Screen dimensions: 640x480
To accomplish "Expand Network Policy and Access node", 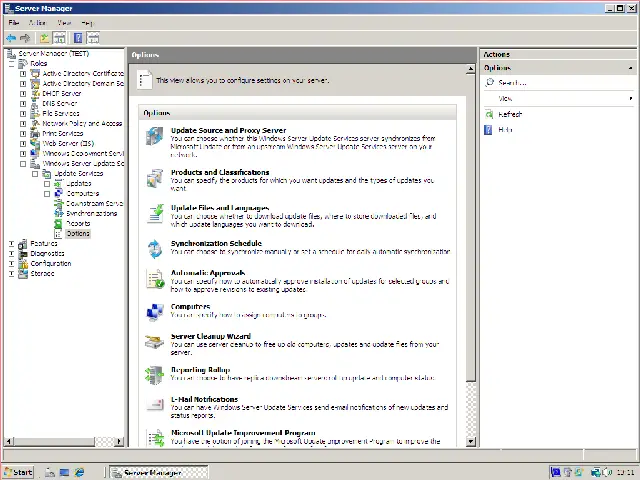I will 23,124.
